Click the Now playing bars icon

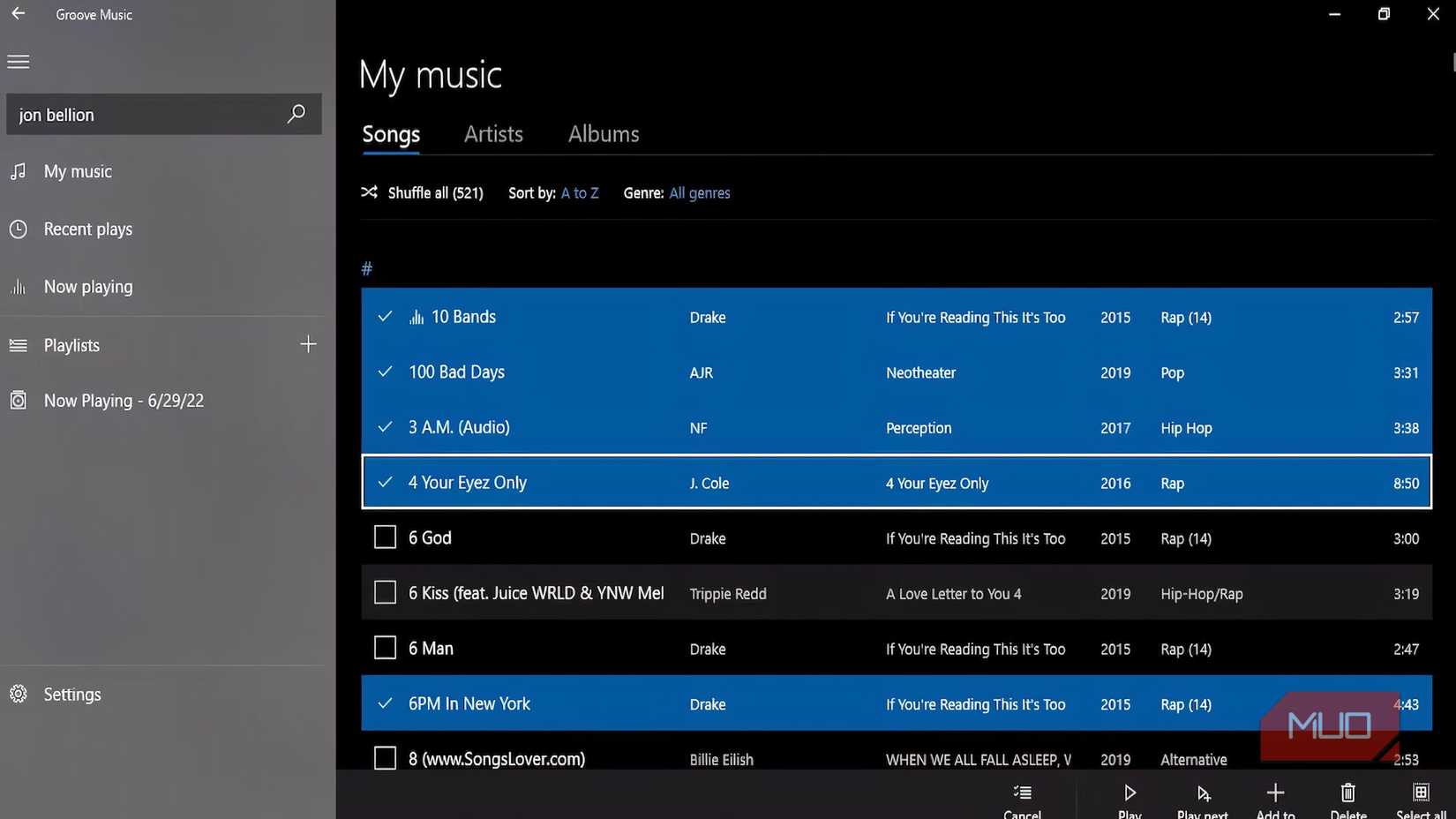pyautogui.click(x=18, y=287)
